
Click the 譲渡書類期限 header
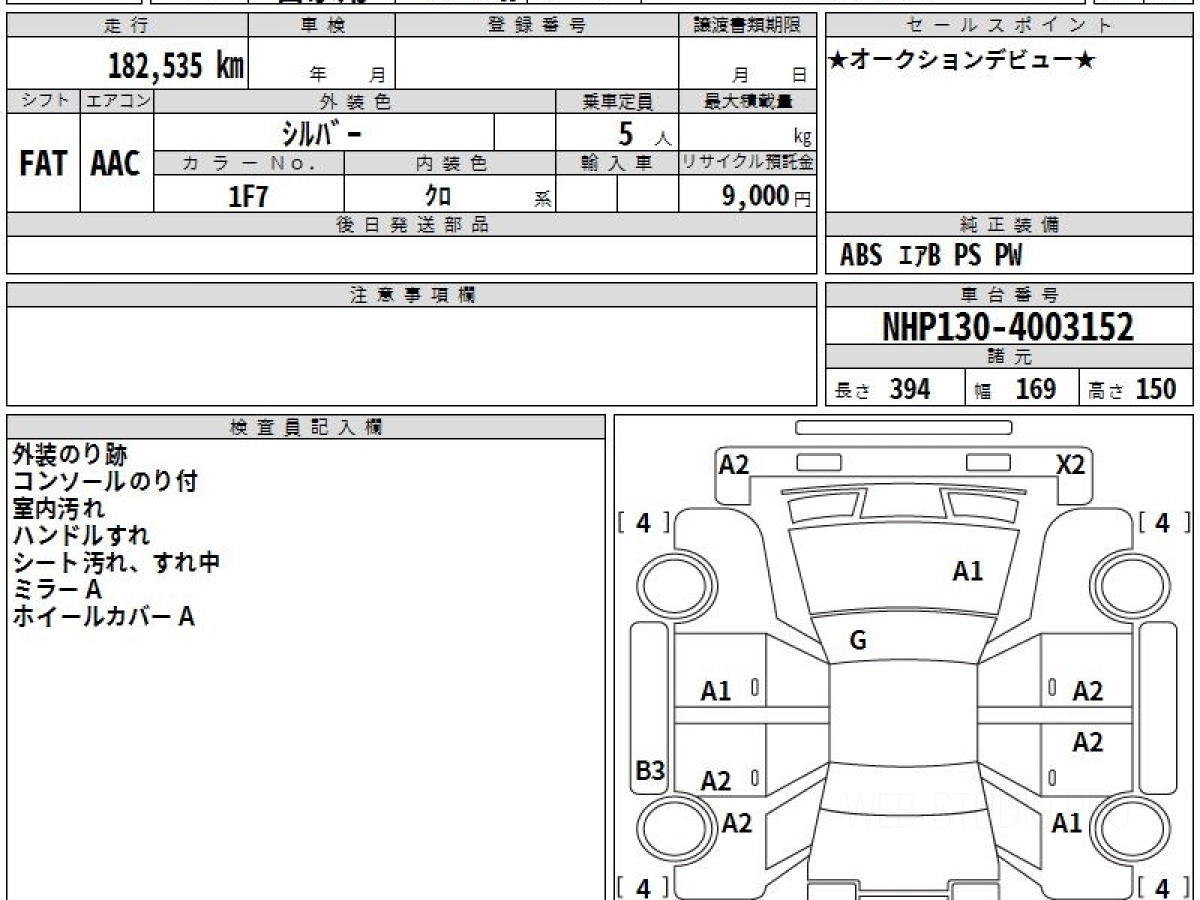[747, 26]
